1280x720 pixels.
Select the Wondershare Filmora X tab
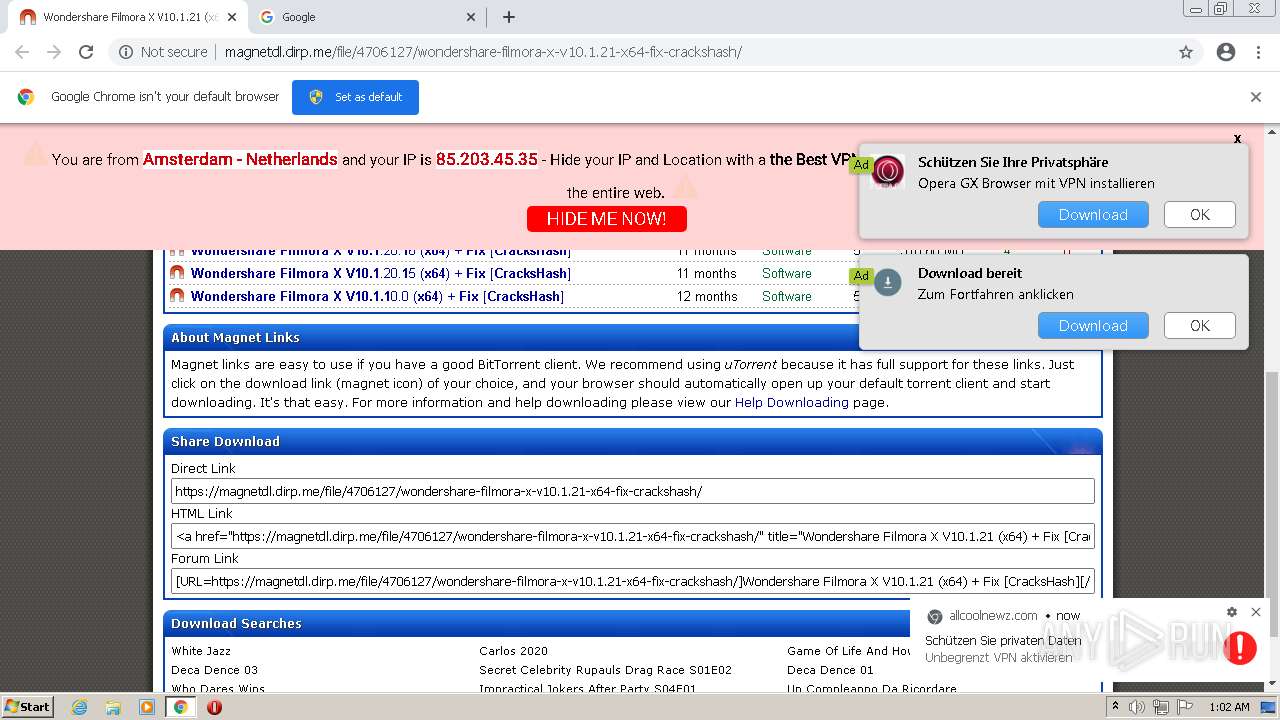point(126,17)
